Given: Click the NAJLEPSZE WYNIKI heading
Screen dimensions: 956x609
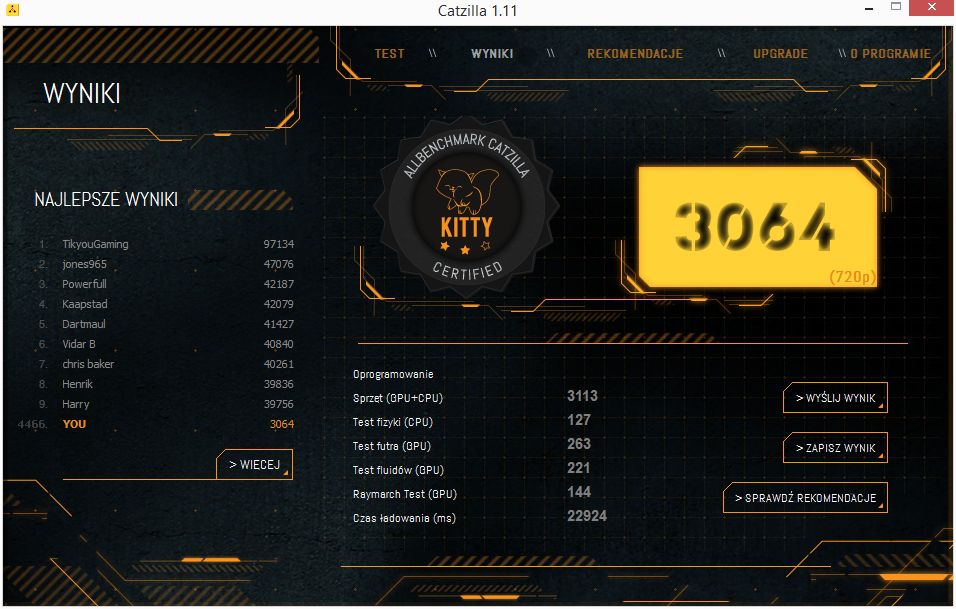Looking at the screenshot, I should (106, 199).
